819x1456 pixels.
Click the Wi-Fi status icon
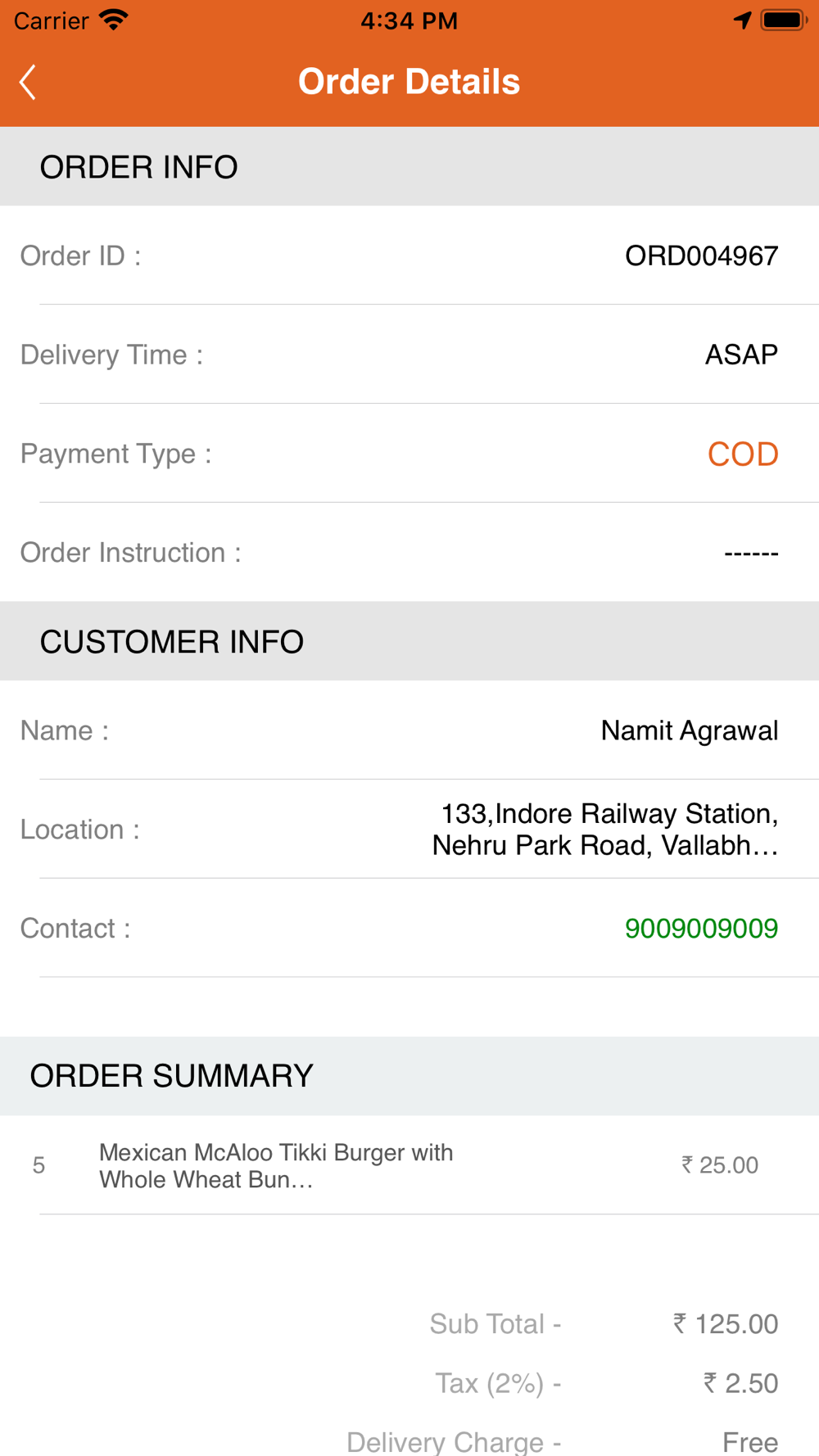coord(113,20)
